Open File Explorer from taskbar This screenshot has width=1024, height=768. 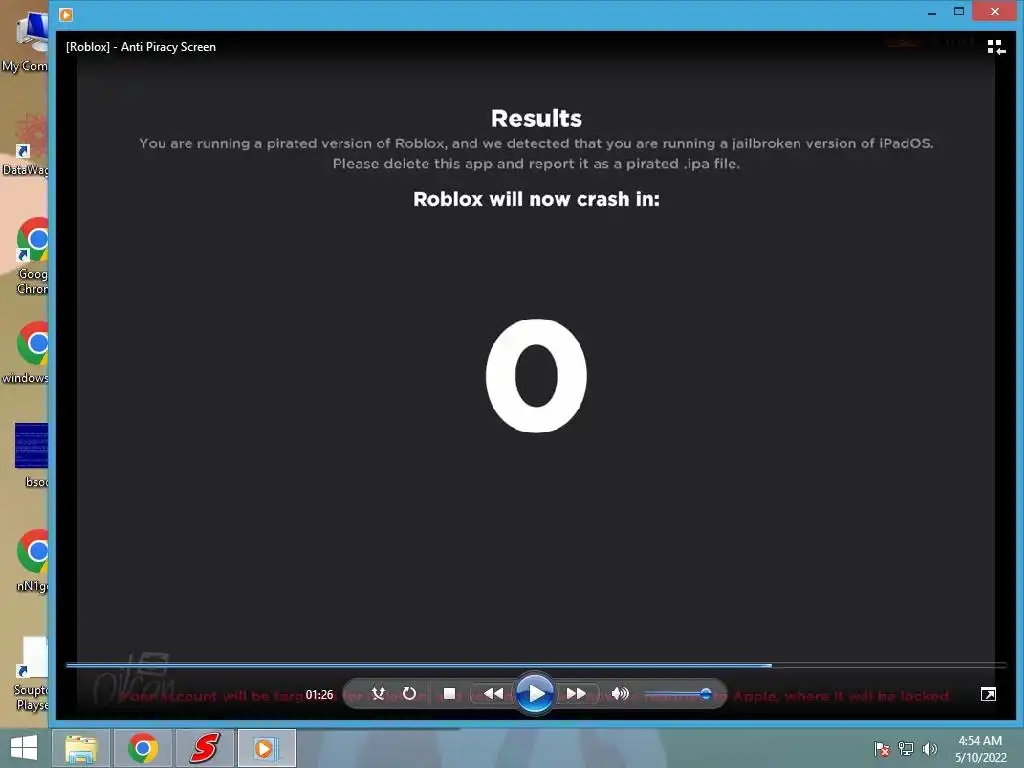[x=81, y=748]
